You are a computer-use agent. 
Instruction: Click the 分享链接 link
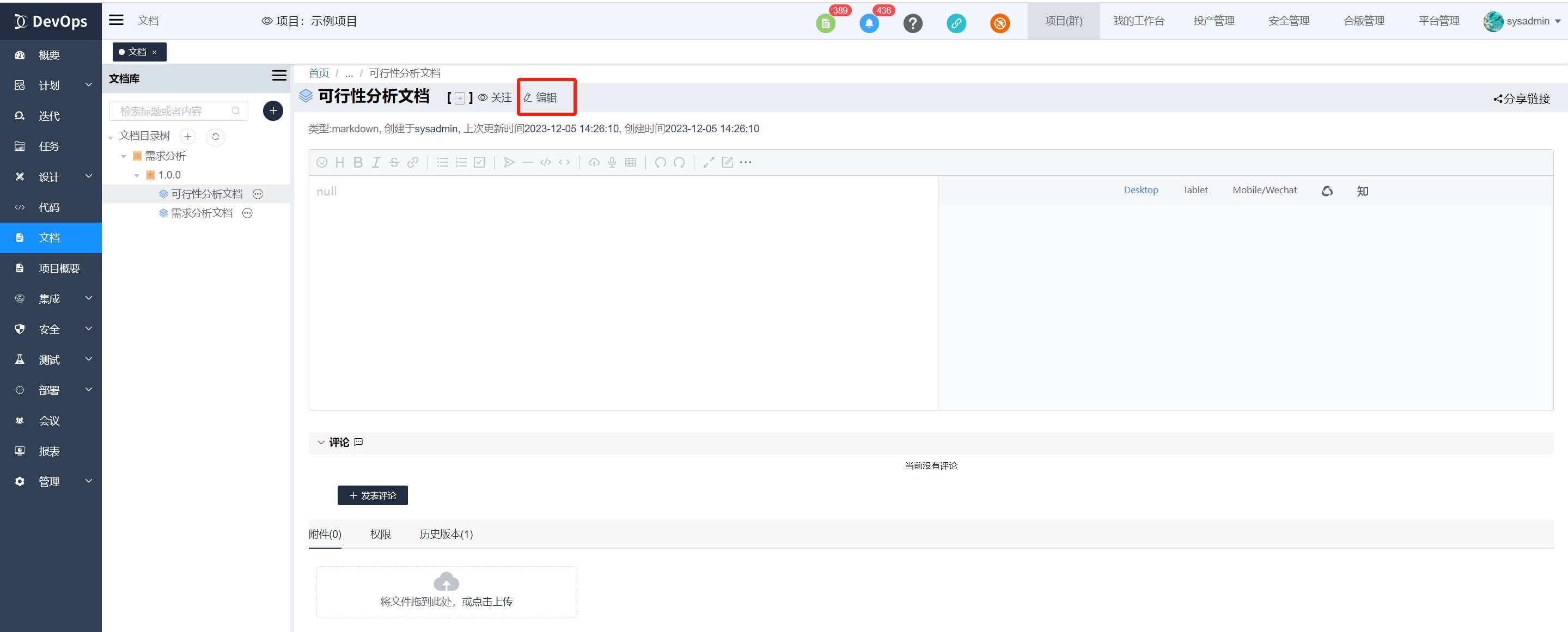(x=1522, y=99)
